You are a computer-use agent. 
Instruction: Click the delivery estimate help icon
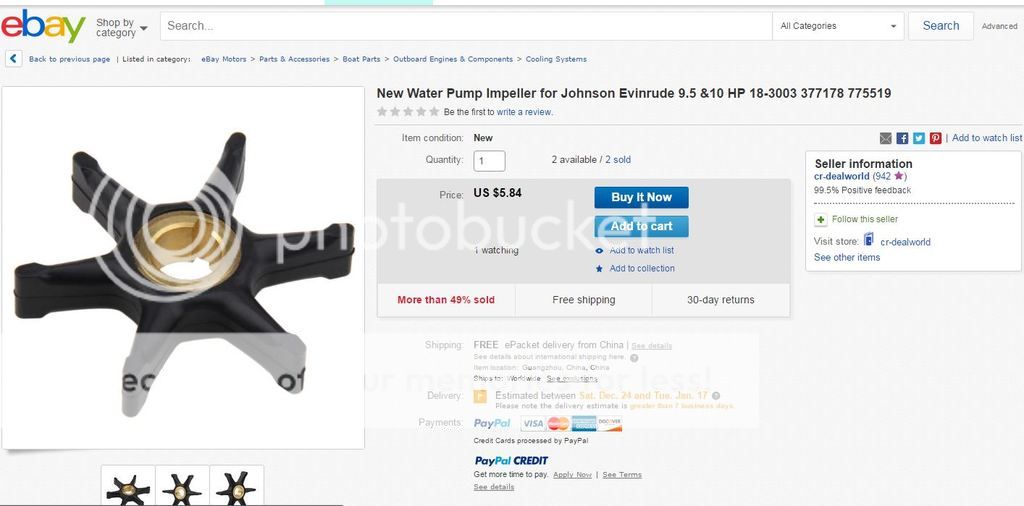tap(716, 396)
